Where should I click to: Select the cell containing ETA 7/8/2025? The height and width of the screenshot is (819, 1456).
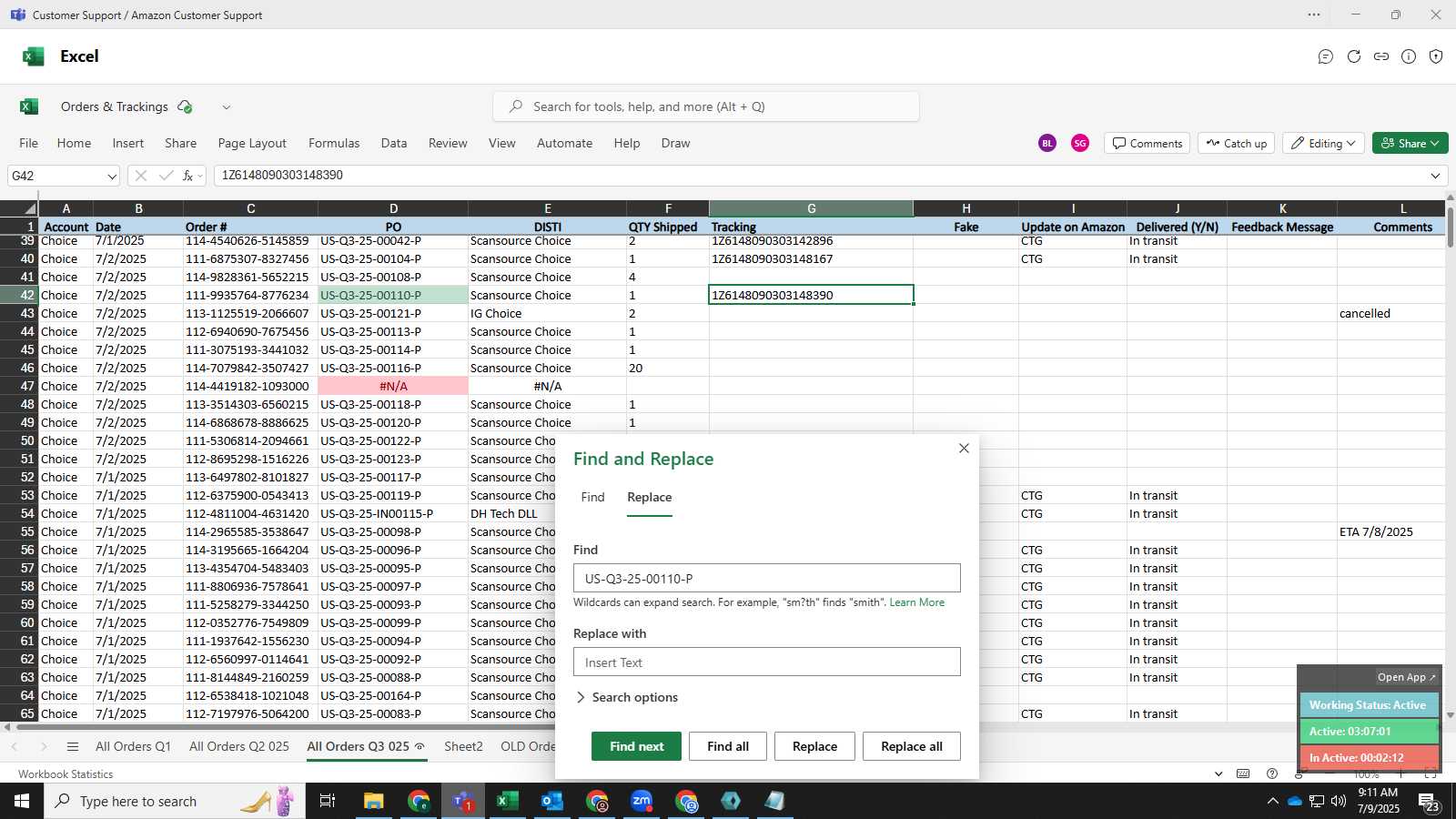[x=1390, y=531]
